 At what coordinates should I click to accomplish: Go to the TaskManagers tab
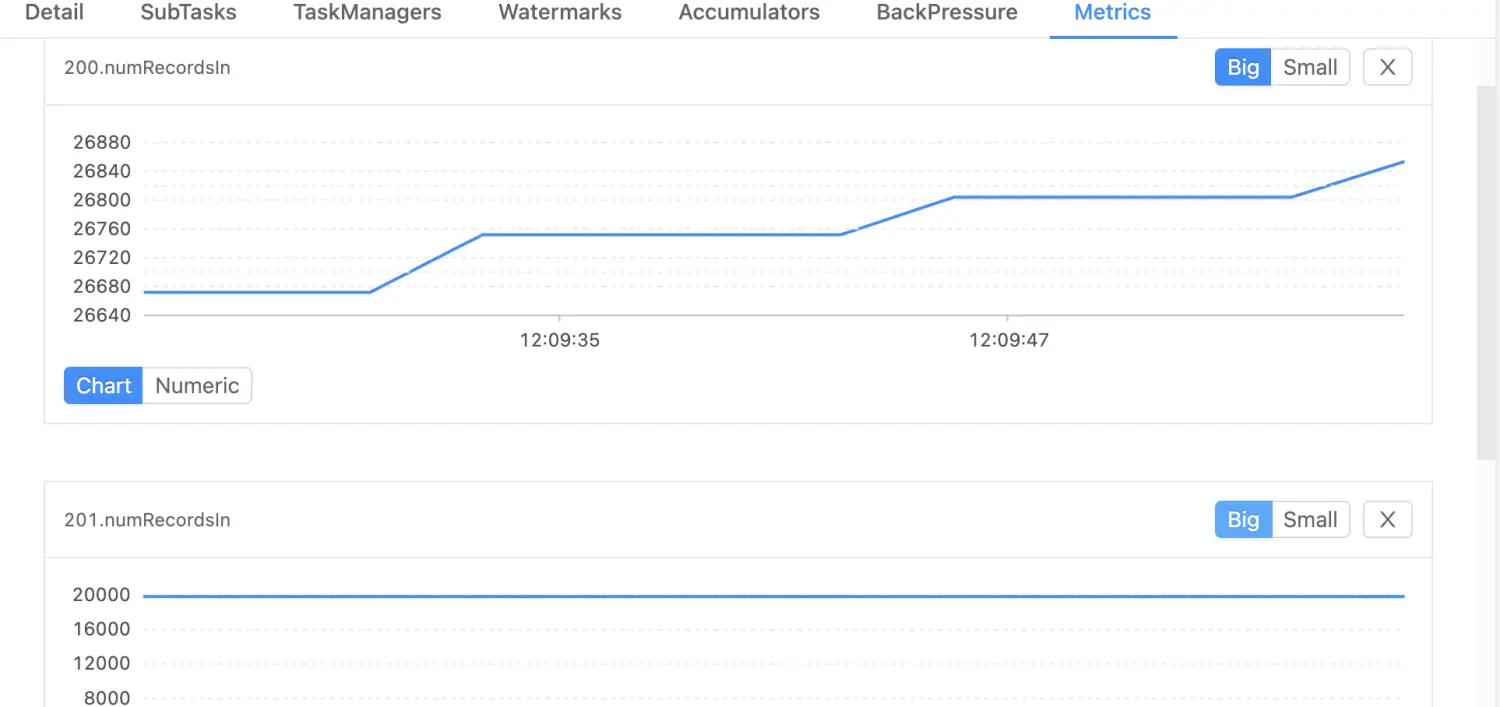point(367,13)
